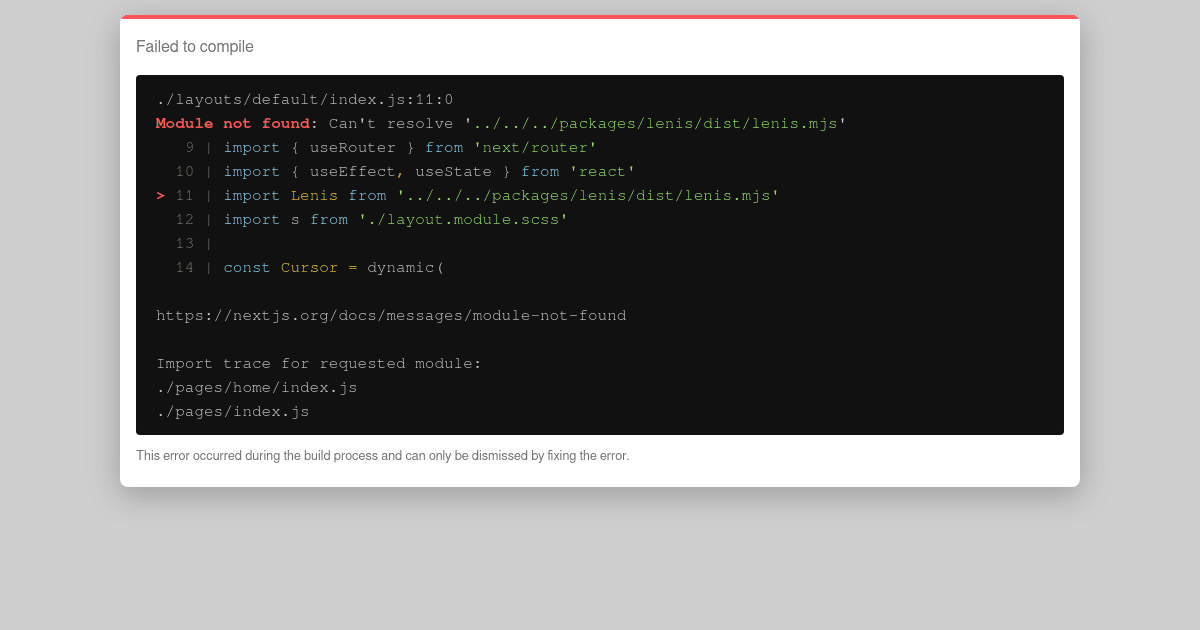
Task: Click the useRouter import on line 9
Action: point(352,147)
